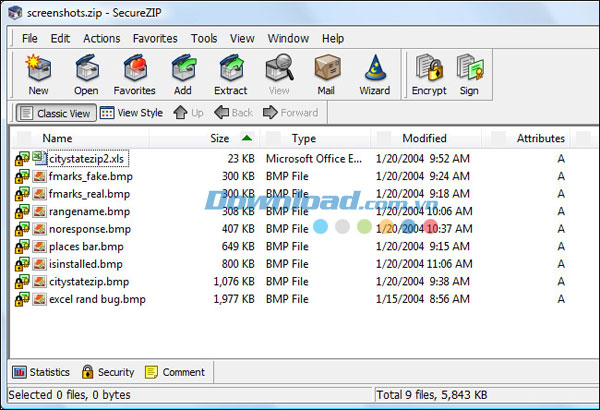Sort files by the Size column header

click(219, 139)
